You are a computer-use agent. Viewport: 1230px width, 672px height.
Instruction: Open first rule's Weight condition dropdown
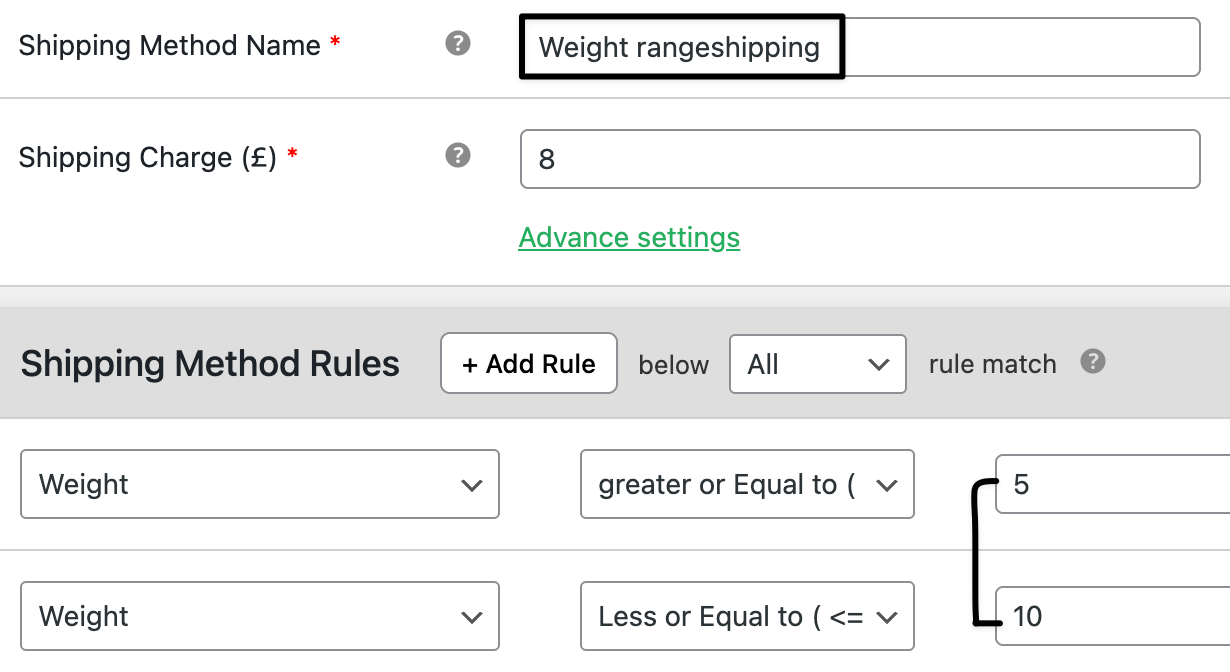click(x=260, y=484)
